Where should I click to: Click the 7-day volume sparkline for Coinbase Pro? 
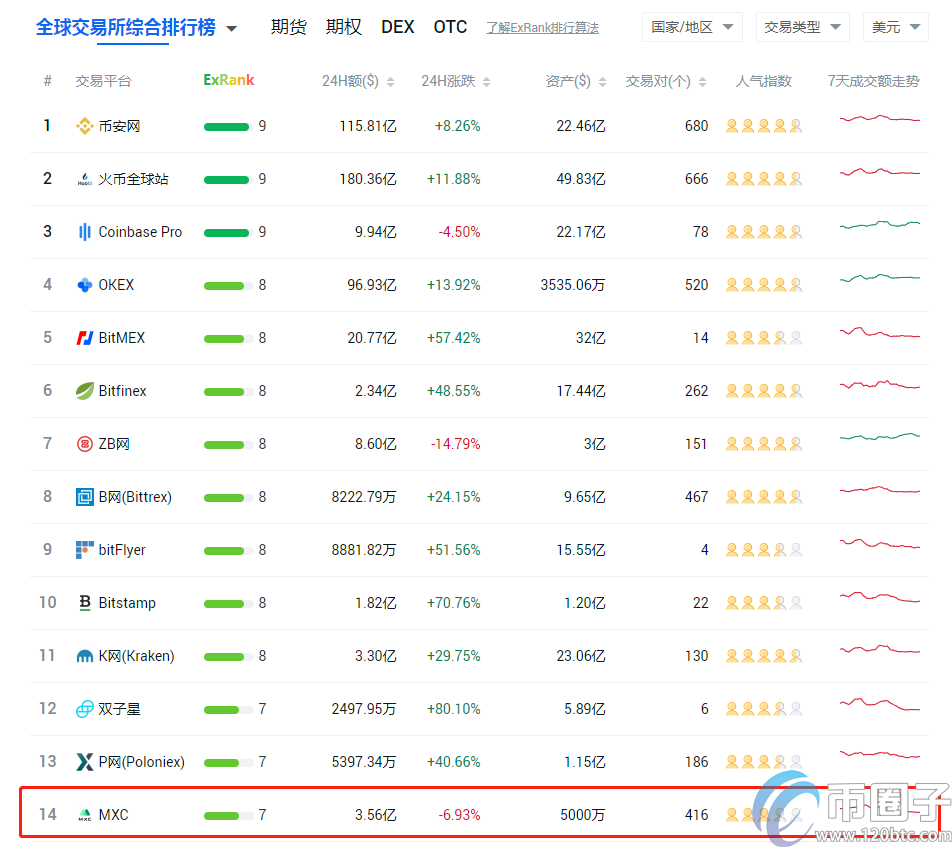tap(880, 225)
